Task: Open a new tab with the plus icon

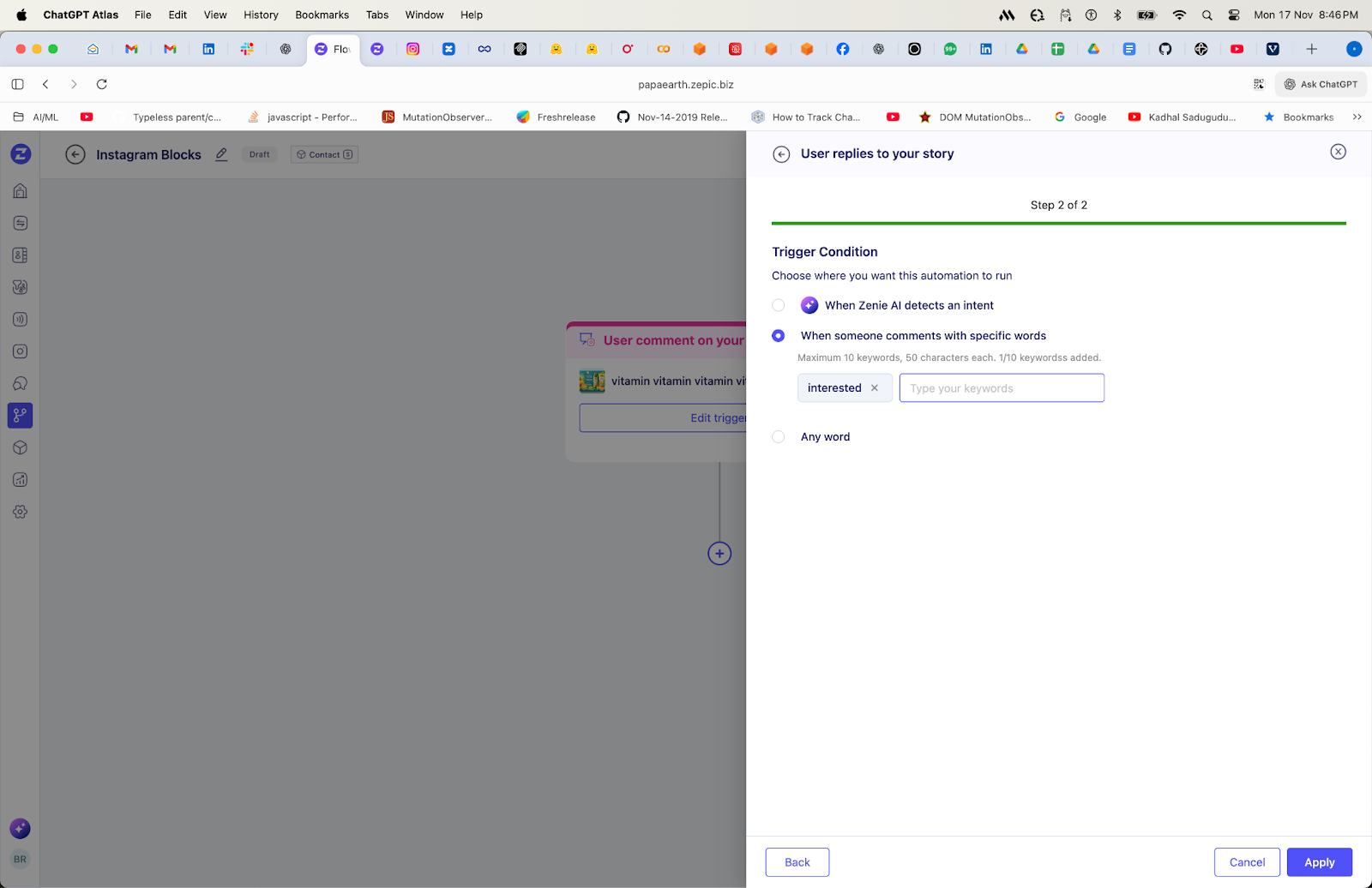Action: (x=1311, y=49)
